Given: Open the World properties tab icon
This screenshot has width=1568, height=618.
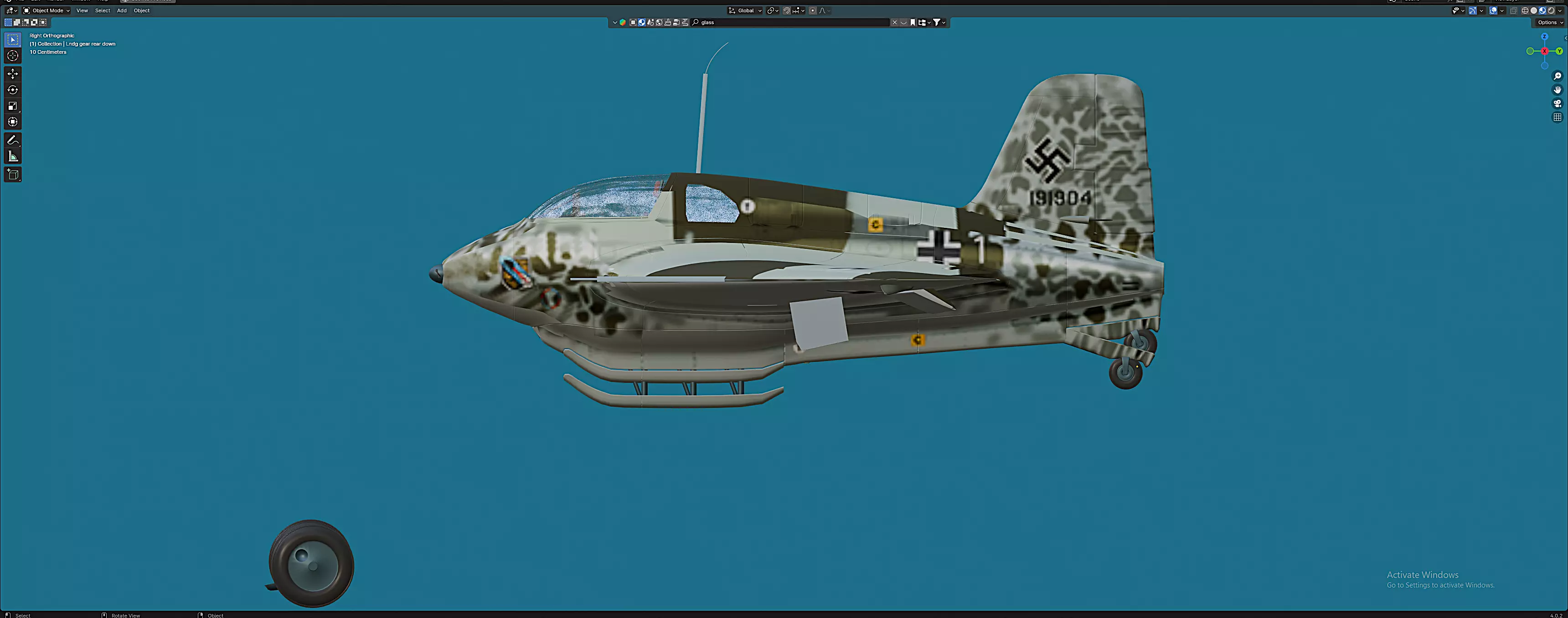Looking at the screenshot, I should 659,22.
